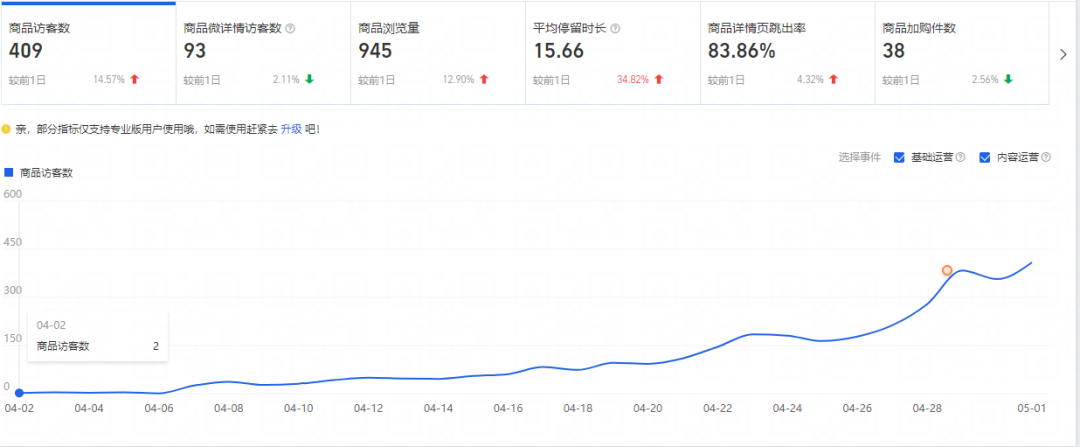1080x447 pixels.
Task: Select the 商品访客数 metric card
Action: click(88, 53)
